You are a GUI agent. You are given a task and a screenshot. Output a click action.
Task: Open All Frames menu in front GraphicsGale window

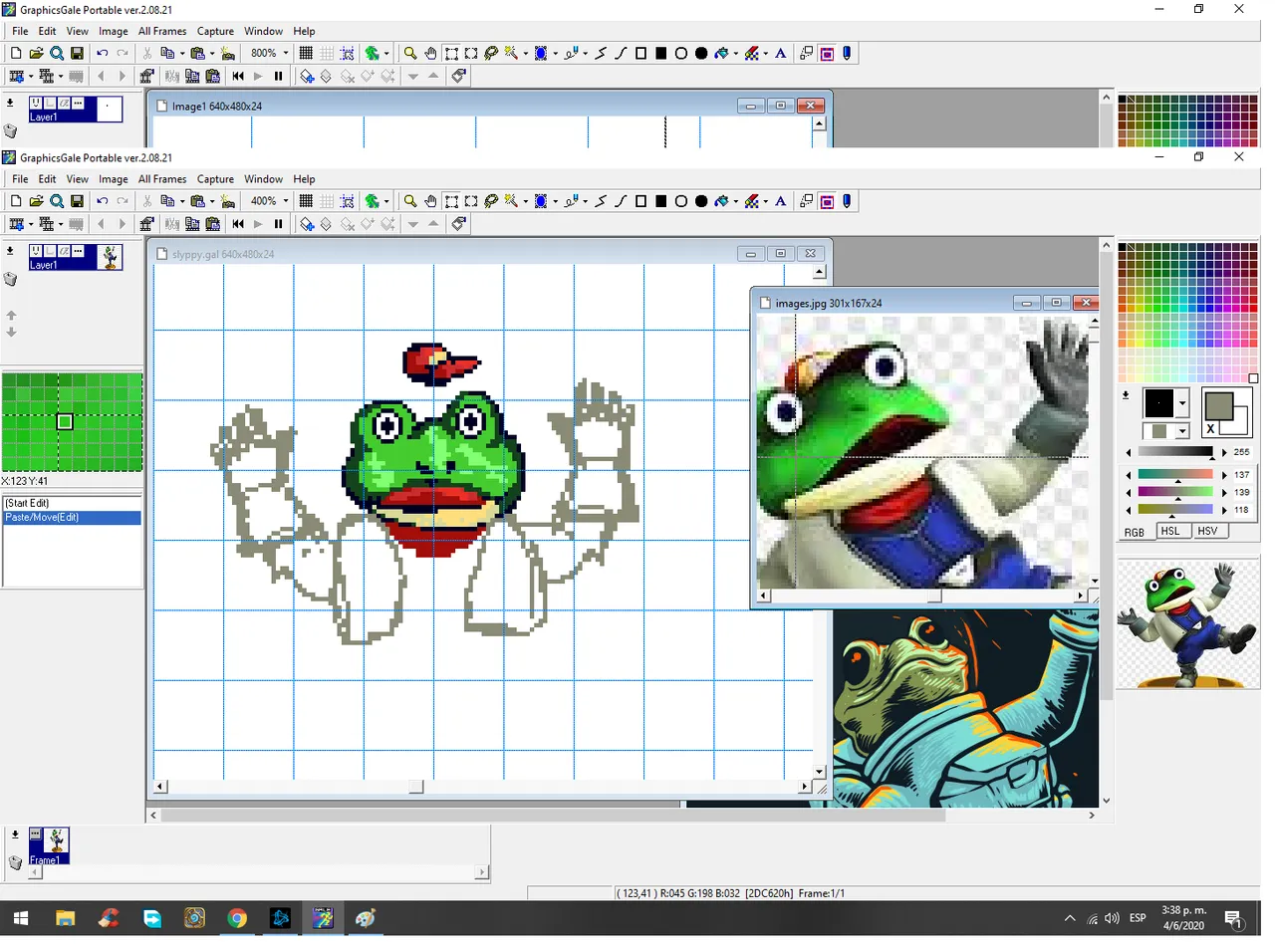[x=162, y=179]
